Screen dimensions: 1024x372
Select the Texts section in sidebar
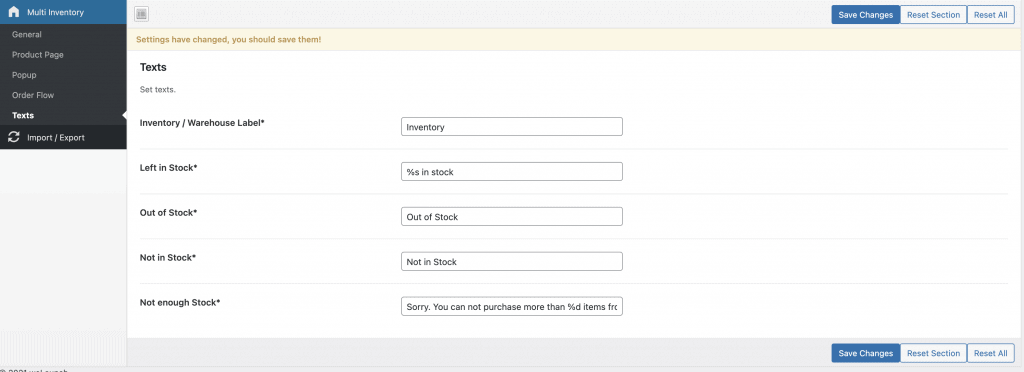coord(23,116)
